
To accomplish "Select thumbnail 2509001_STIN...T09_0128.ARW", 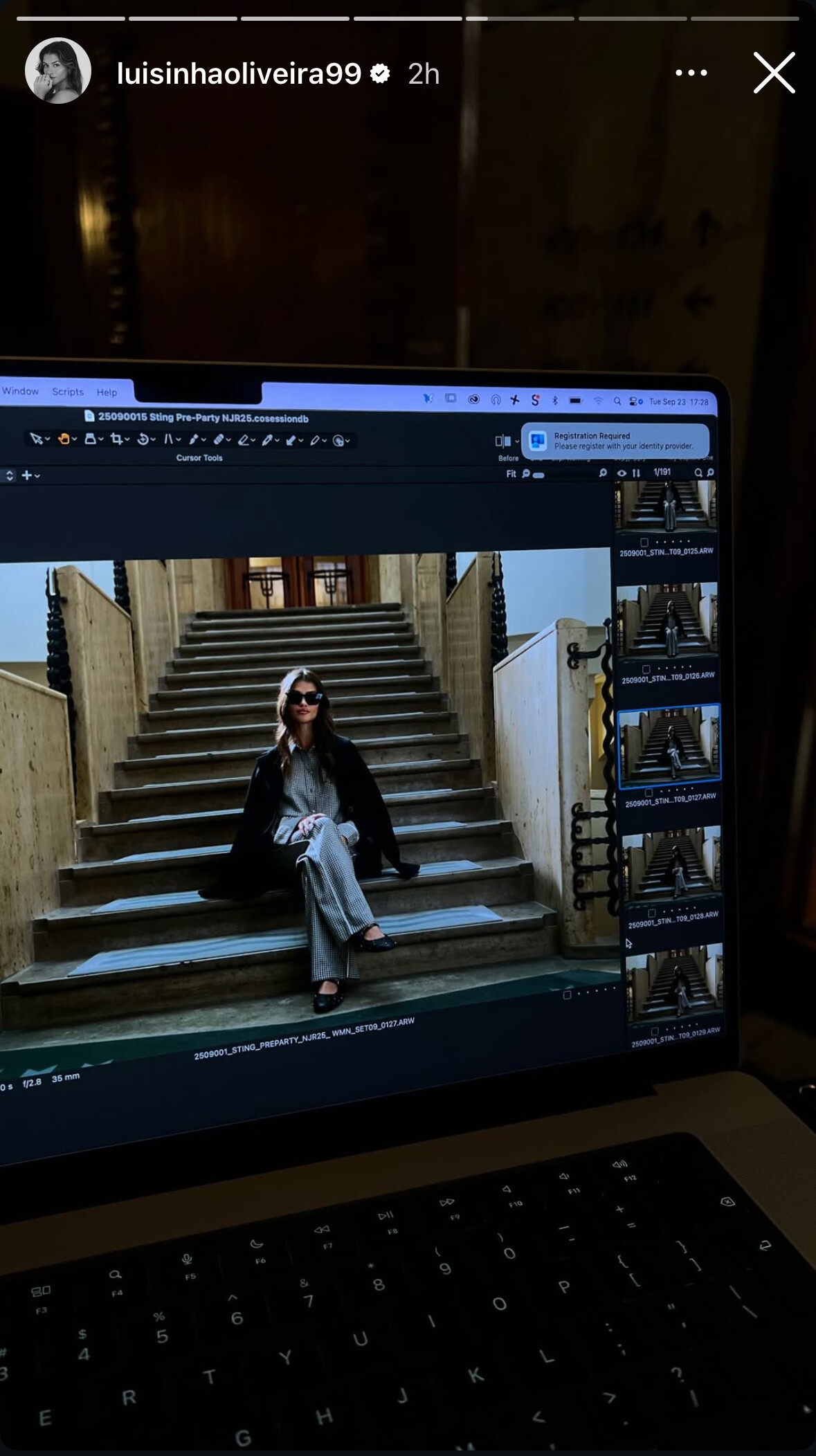I will [672, 865].
